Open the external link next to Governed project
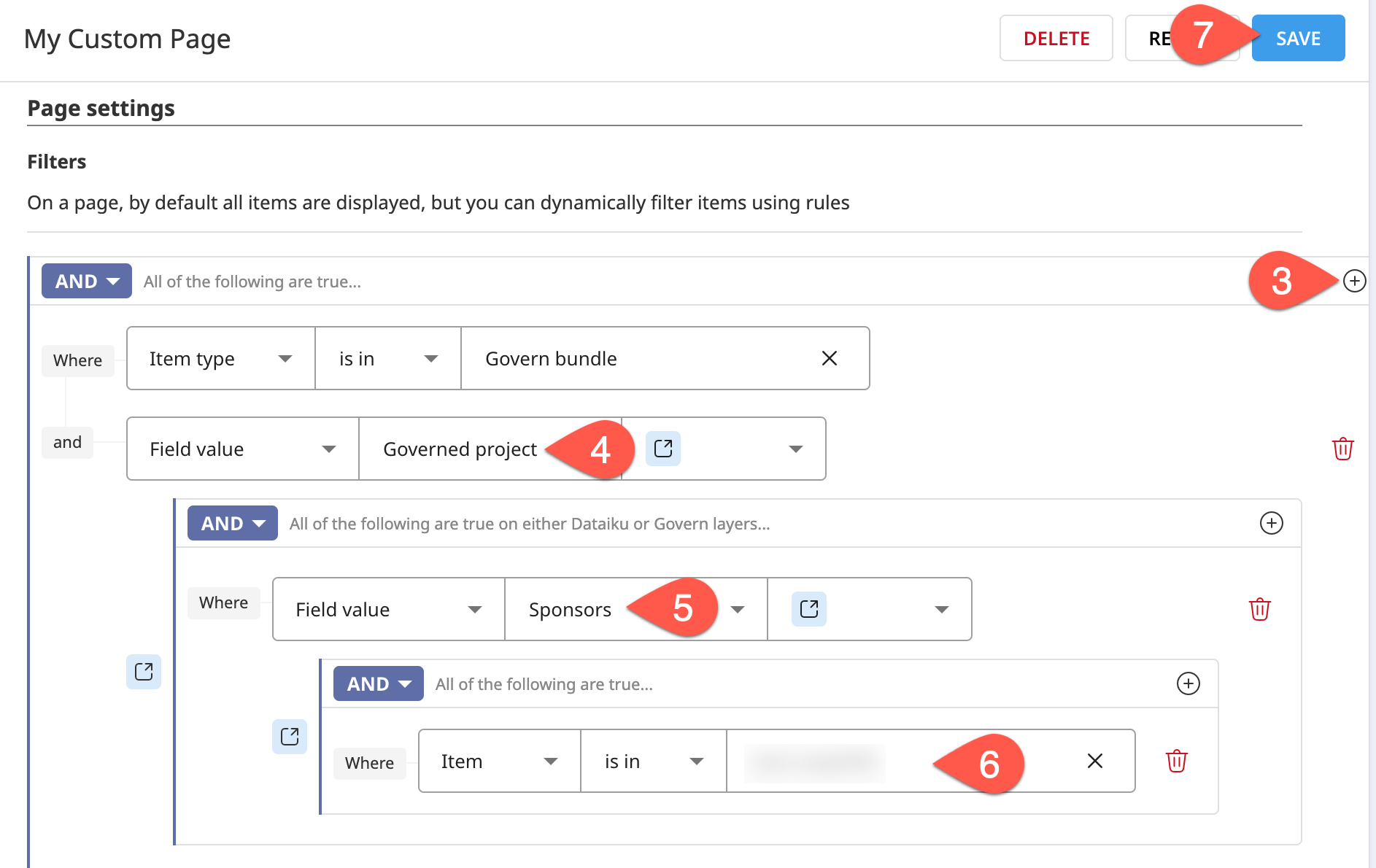 [x=662, y=449]
